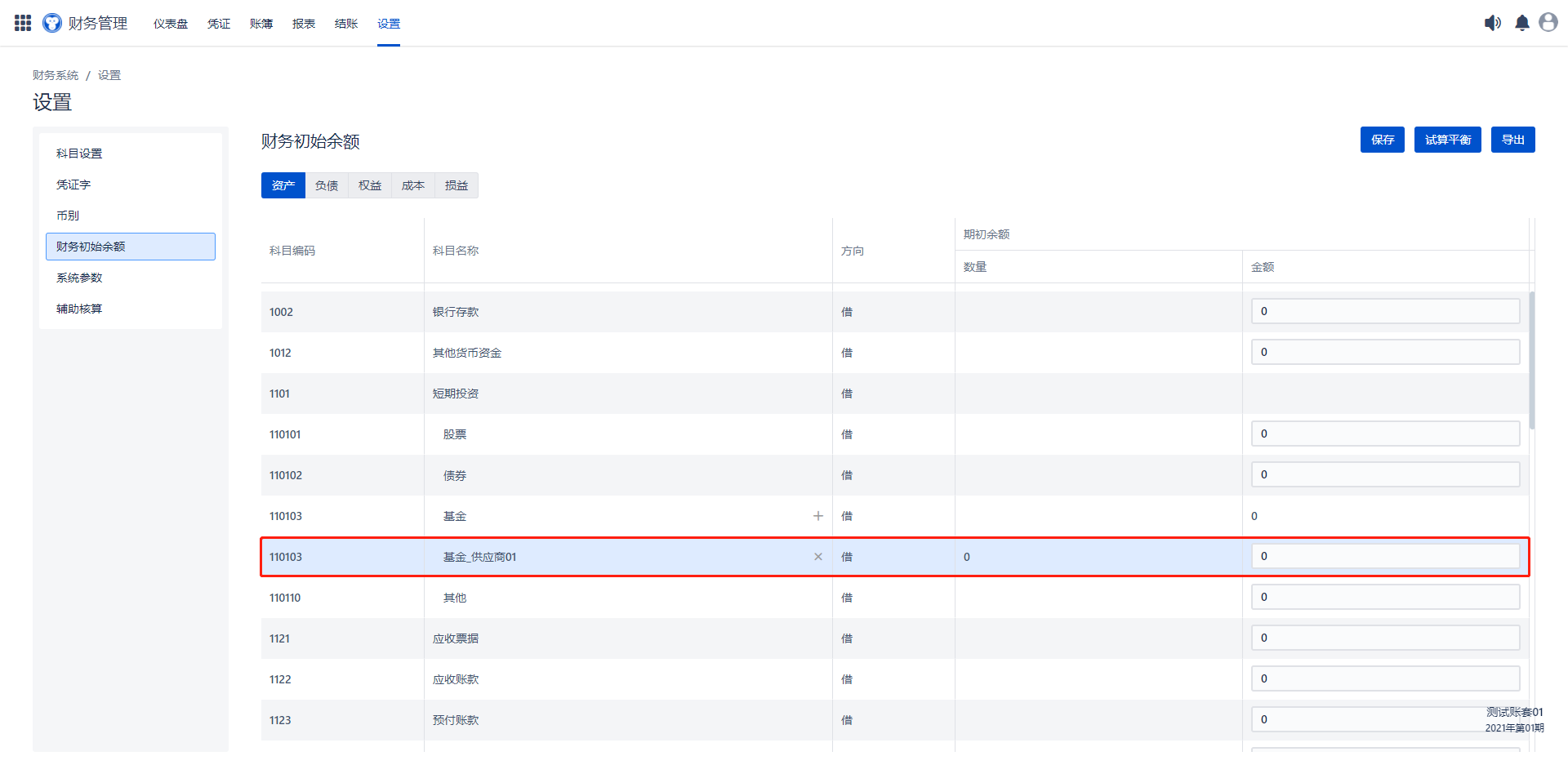1568x765 pixels.
Task: Click account code 110110
Action: [x=285, y=598]
